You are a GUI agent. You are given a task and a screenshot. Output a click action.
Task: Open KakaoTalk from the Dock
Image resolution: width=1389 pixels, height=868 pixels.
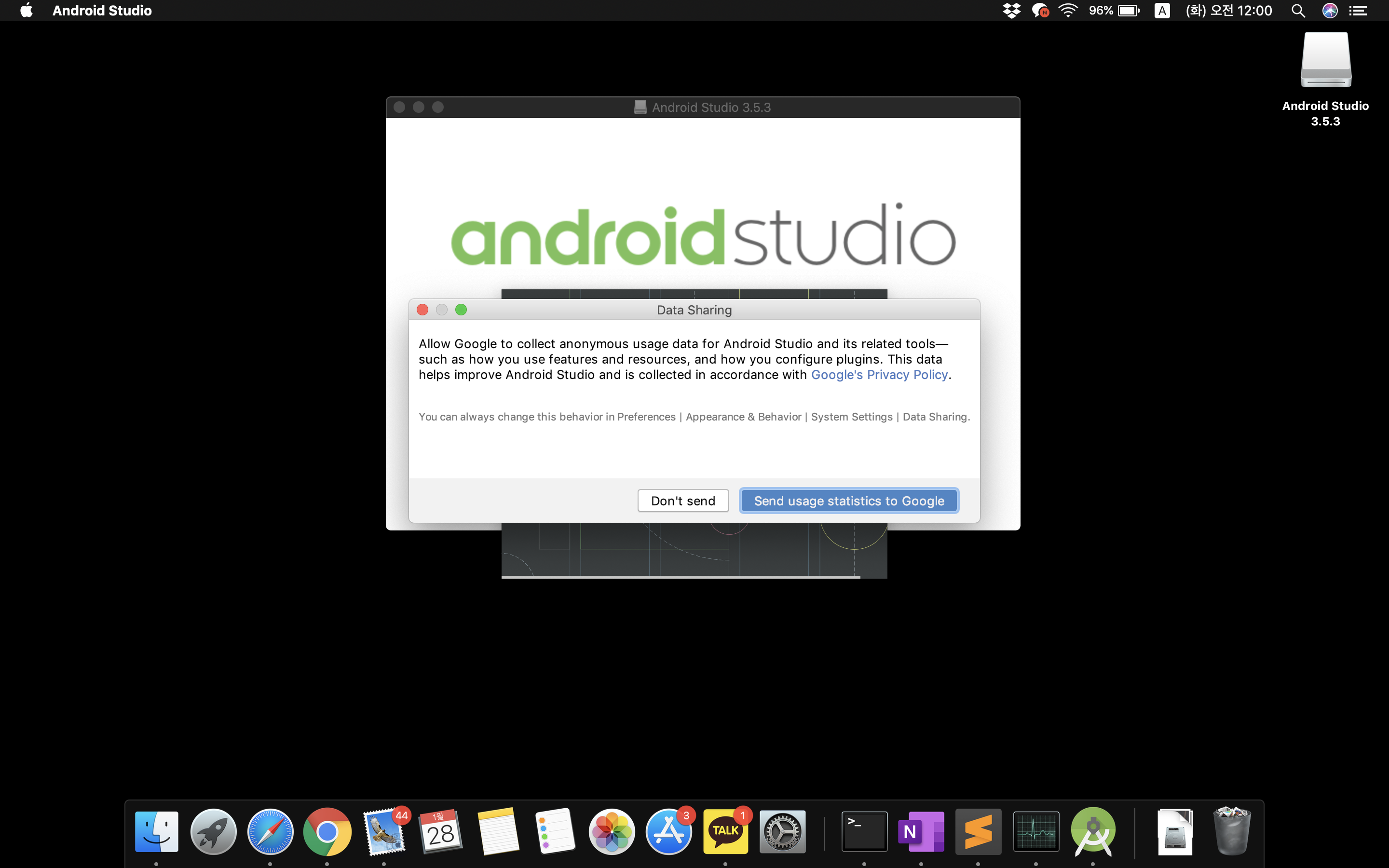click(x=725, y=831)
